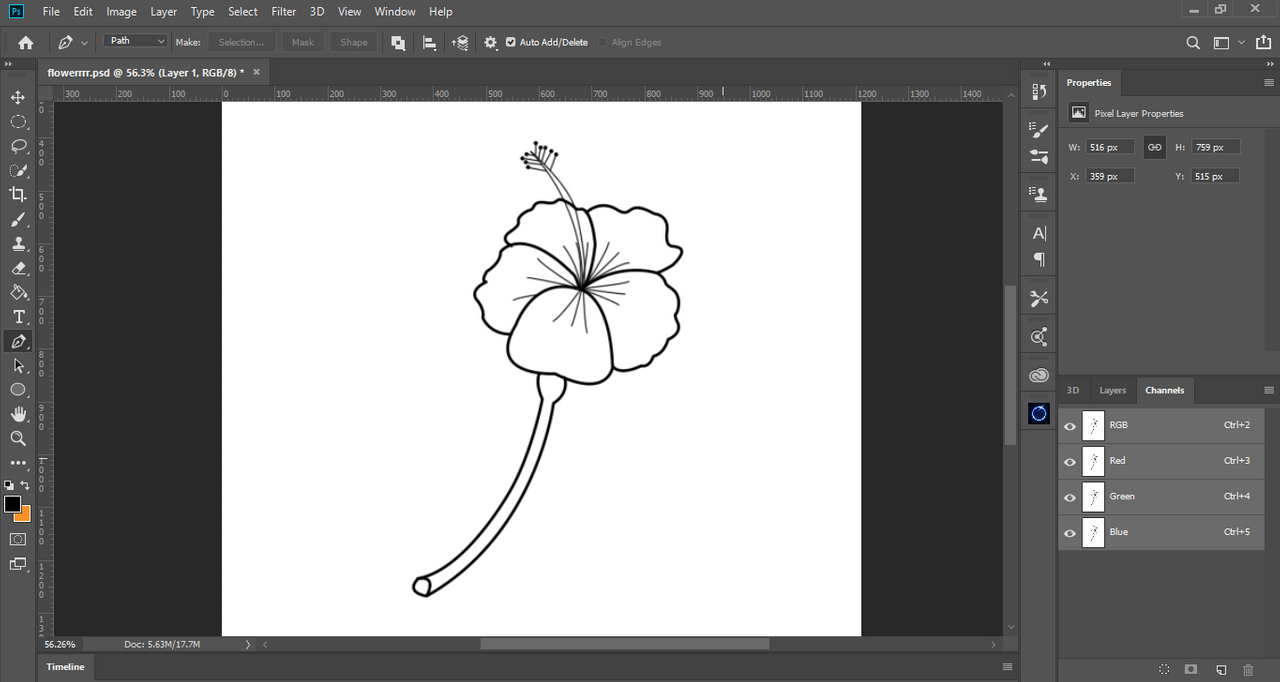The image size is (1280, 682).
Task: Open the Filter menu
Action: click(284, 11)
